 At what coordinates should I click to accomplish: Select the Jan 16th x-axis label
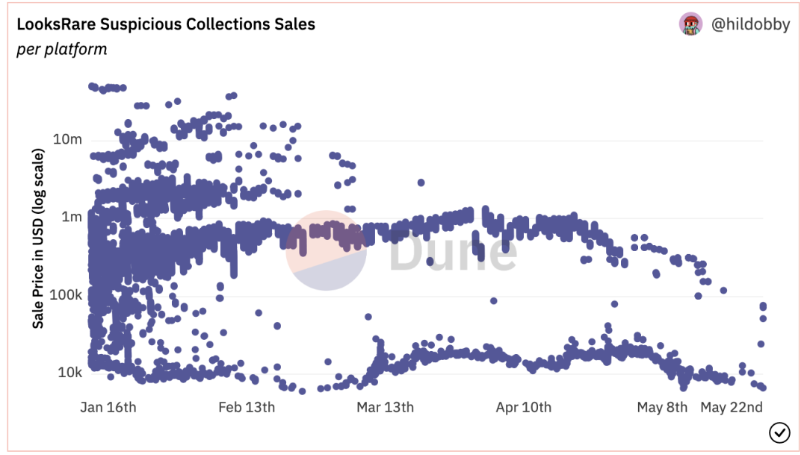pyautogui.click(x=107, y=407)
